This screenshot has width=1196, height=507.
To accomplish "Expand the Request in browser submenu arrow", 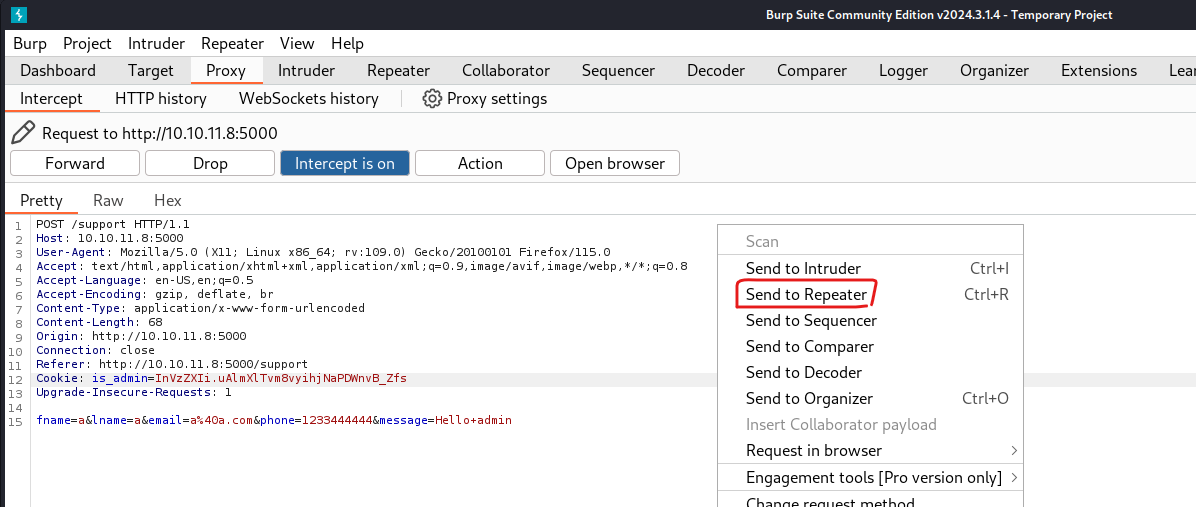I will (x=1014, y=451).
